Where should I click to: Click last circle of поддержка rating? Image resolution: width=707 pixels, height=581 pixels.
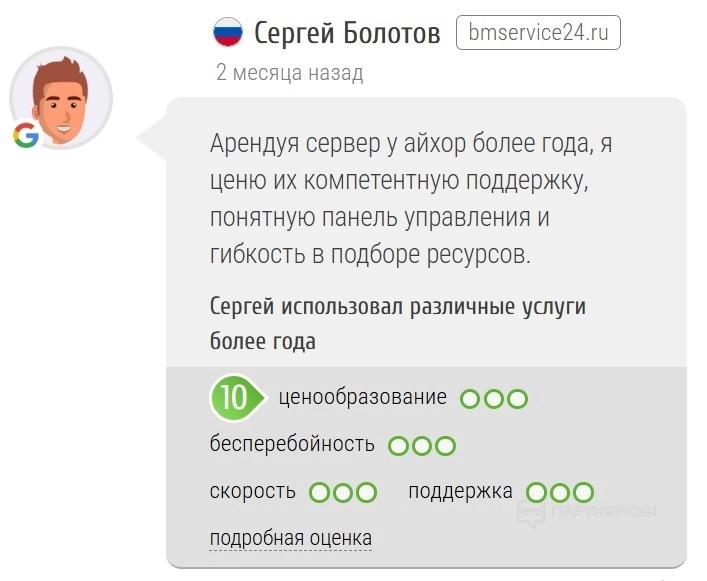[x=583, y=493]
